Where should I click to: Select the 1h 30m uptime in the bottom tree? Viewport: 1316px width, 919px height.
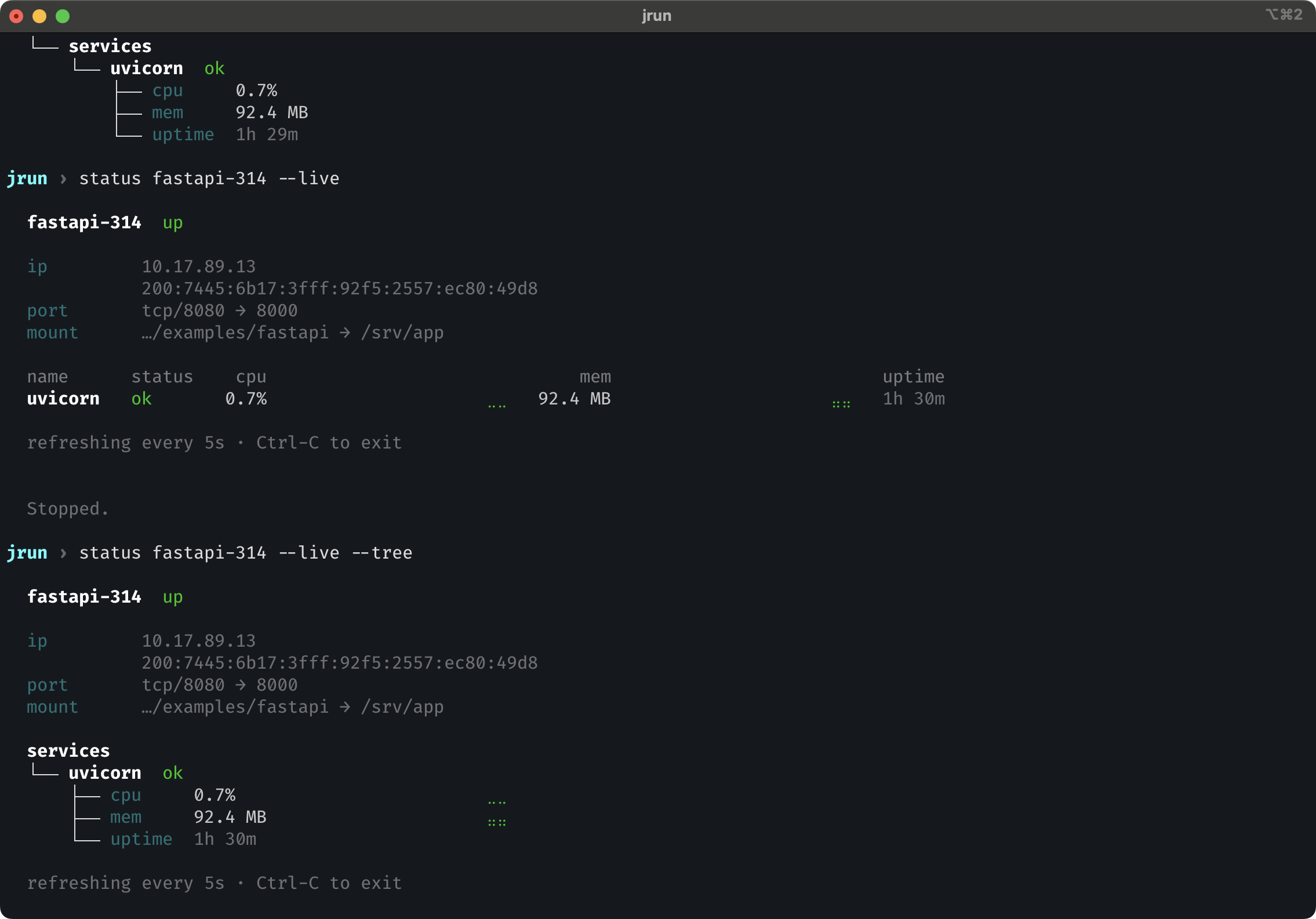click(x=225, y=839)
